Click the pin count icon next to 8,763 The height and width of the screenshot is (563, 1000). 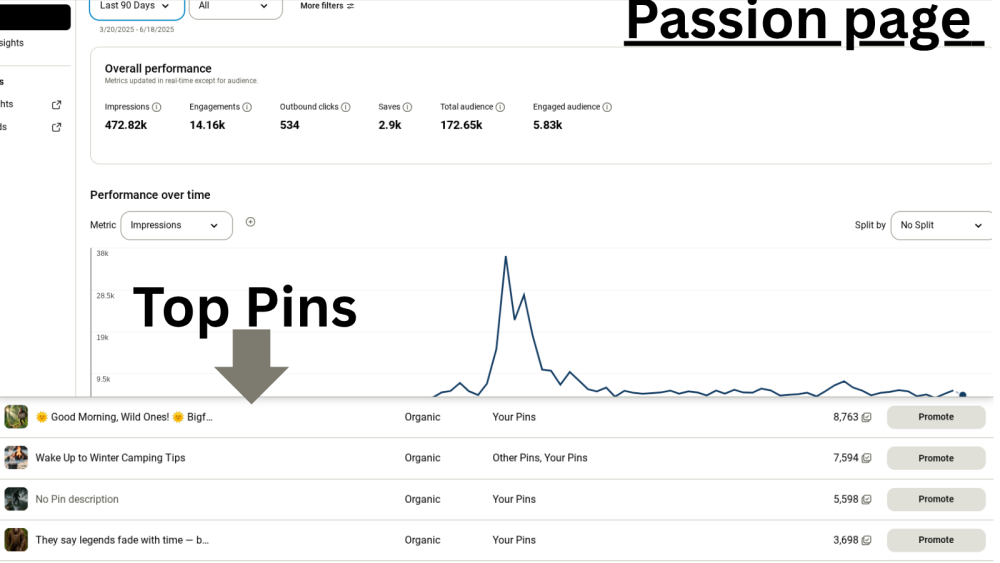click(x=867, y=417)
